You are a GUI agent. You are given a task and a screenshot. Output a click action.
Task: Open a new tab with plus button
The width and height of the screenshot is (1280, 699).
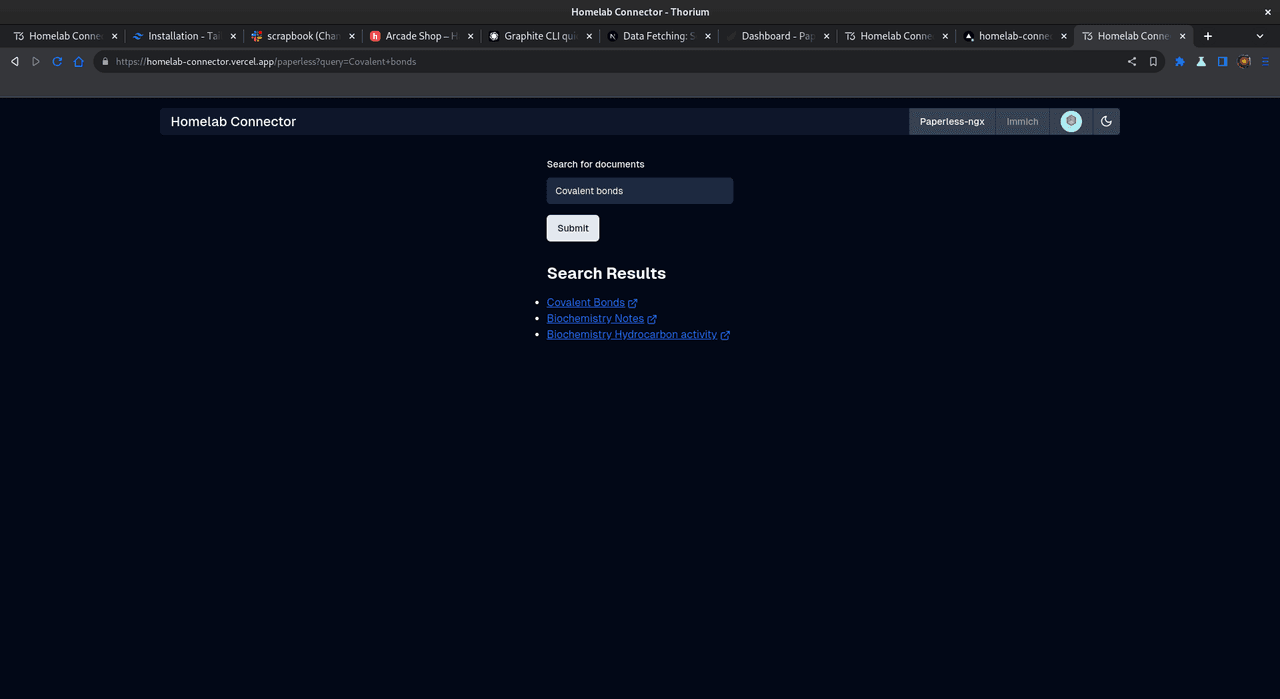(1208, 36)
